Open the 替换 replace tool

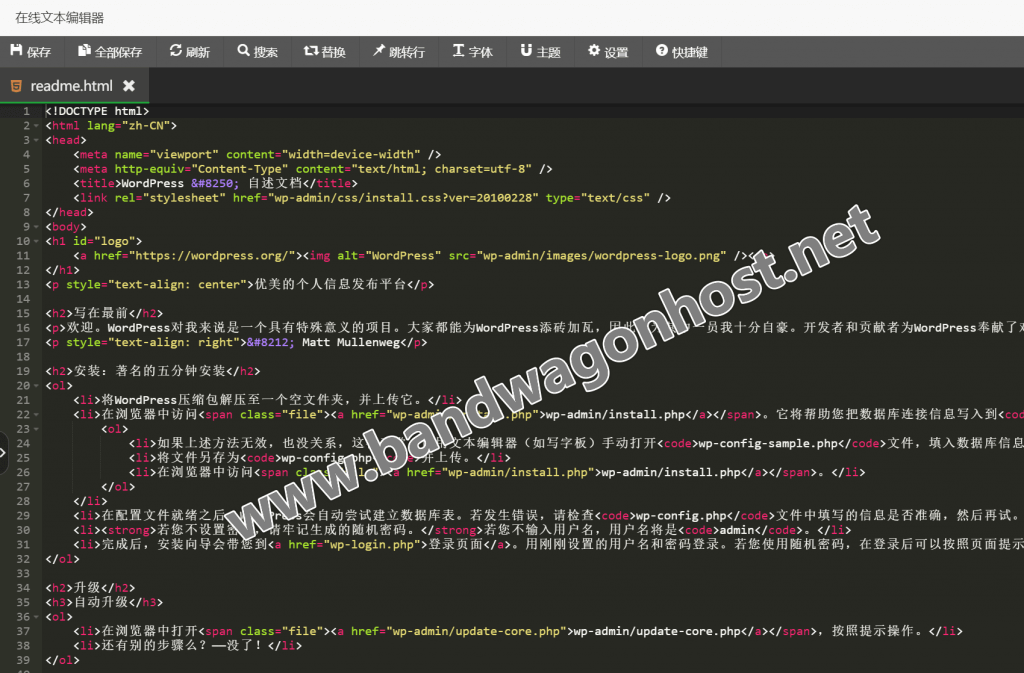[325, 52]
